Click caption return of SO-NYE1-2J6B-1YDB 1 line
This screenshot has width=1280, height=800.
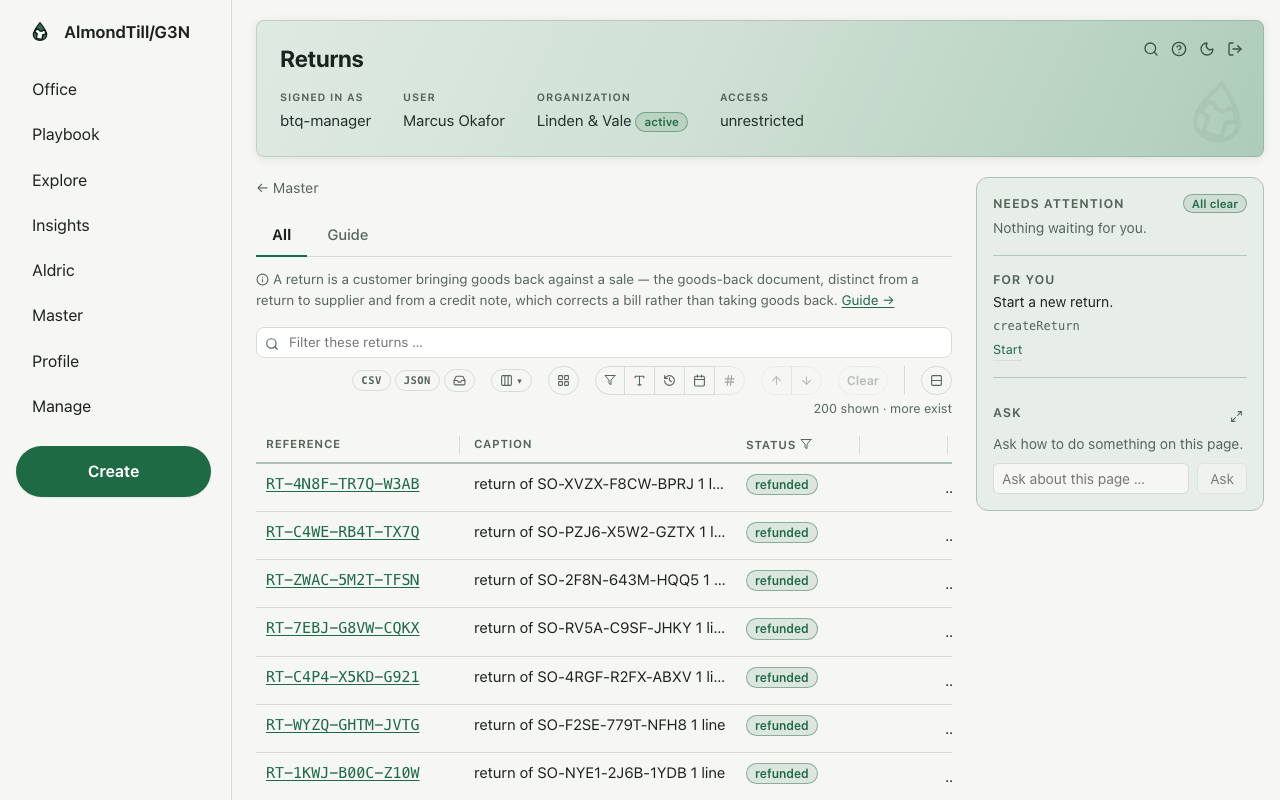click(600, 773)
